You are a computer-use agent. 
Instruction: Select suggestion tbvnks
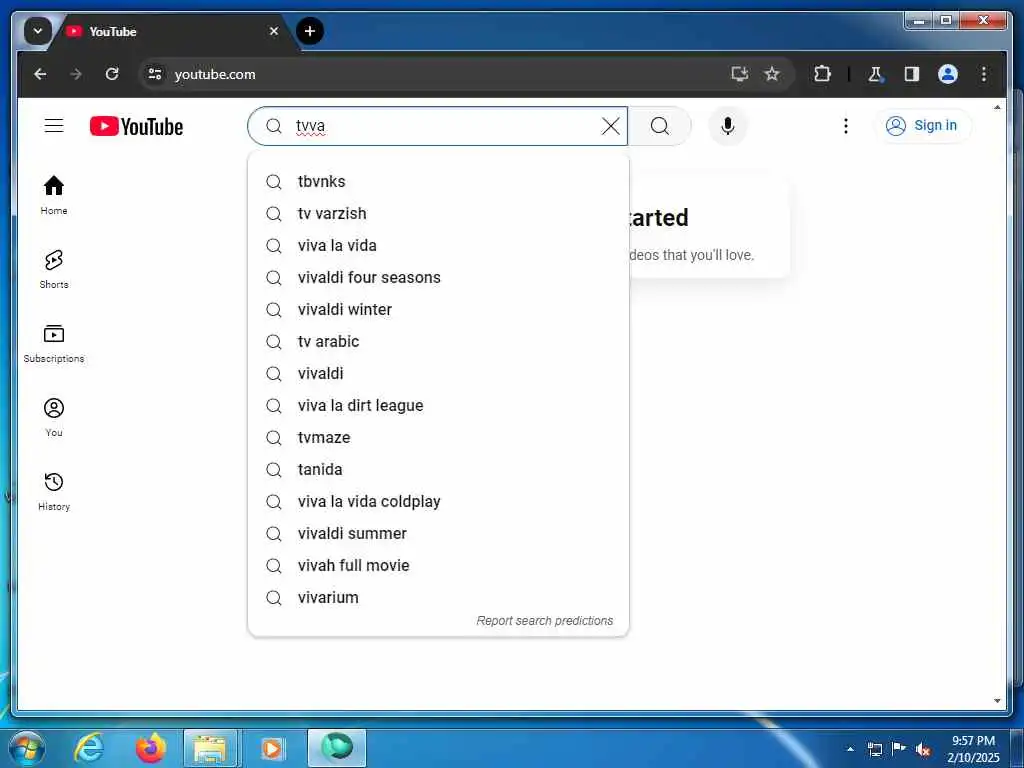pos(438,182)
